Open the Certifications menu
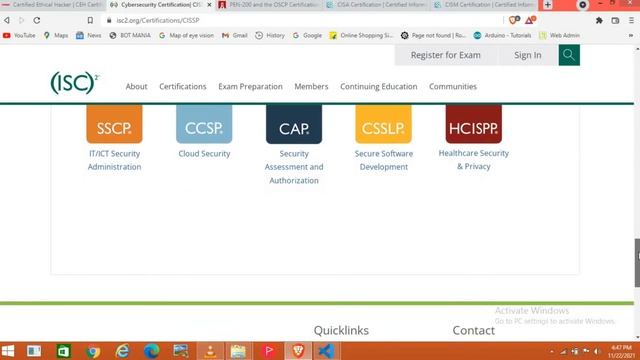The width and height of the screenshot is (640, 360). pyautogui.click(x=183, y=87)
